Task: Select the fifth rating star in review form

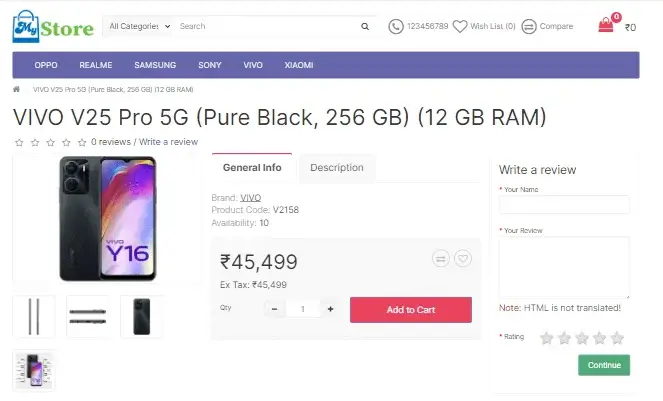Action: 617,338
